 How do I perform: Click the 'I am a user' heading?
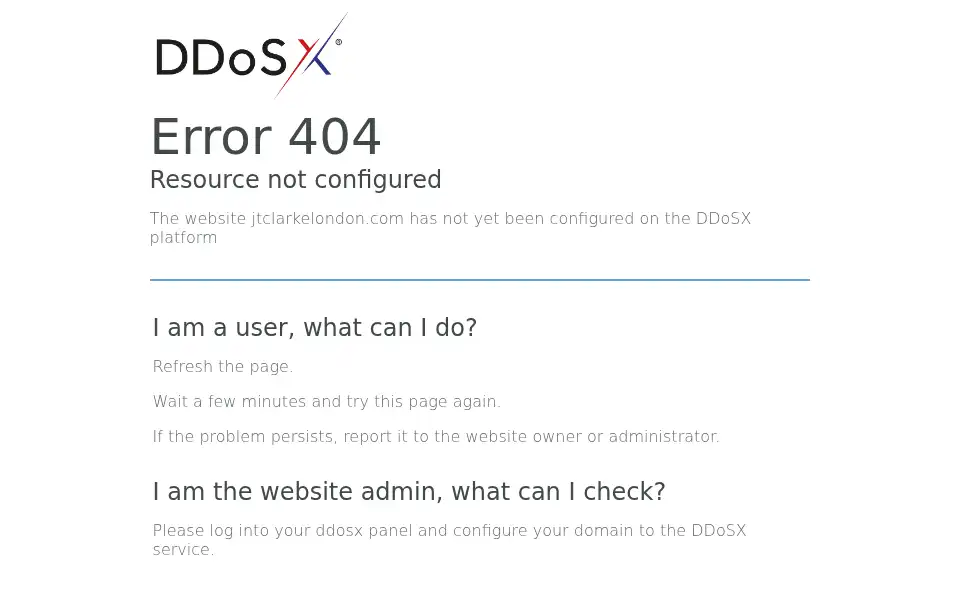click(315, 328)
